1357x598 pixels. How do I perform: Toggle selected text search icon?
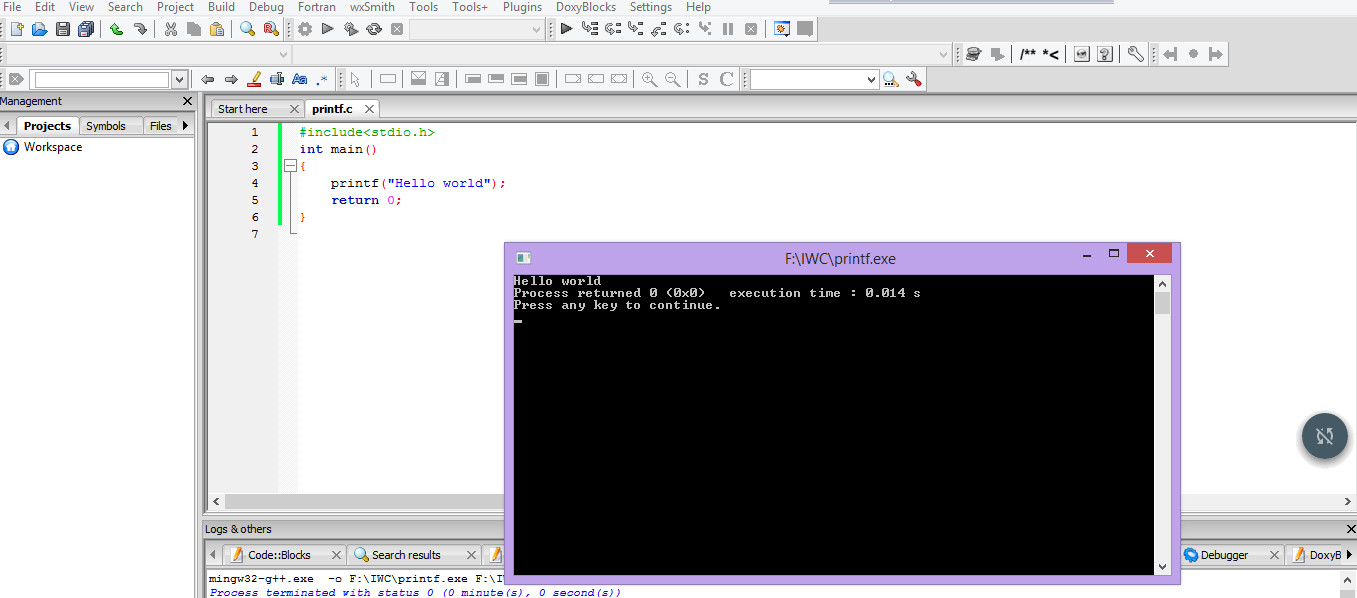point(277,79)
